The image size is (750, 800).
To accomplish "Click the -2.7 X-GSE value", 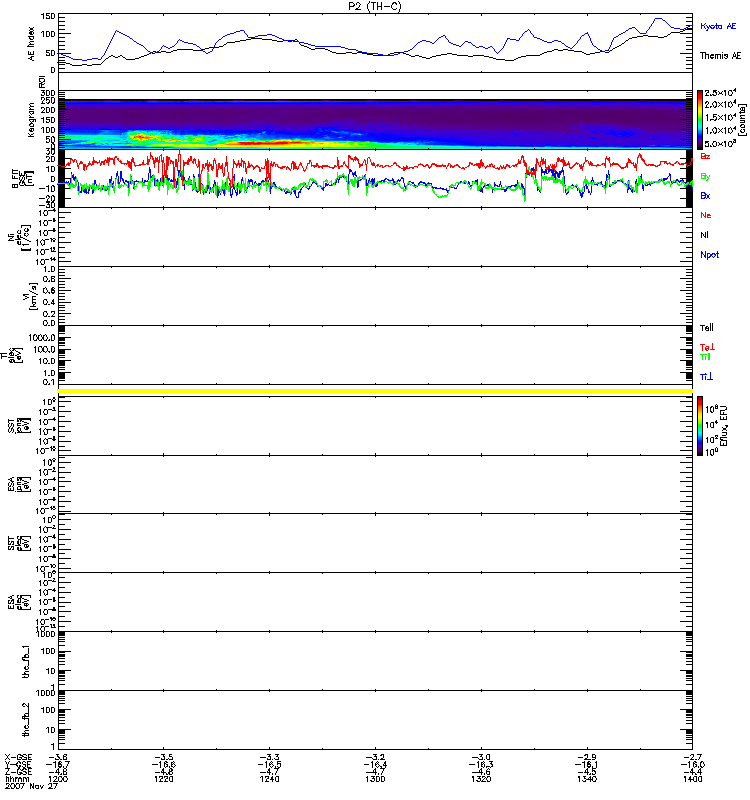I will coord(692,758).
